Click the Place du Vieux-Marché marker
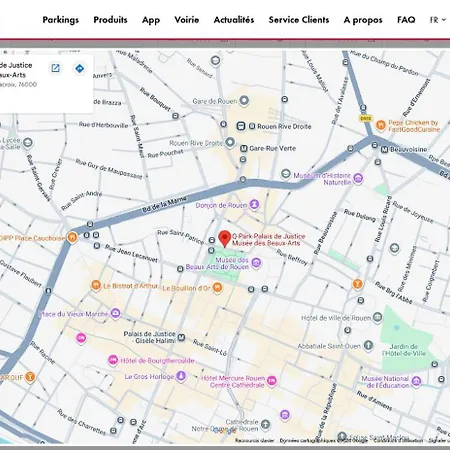450x450 pixels. [x=115, y=313]
